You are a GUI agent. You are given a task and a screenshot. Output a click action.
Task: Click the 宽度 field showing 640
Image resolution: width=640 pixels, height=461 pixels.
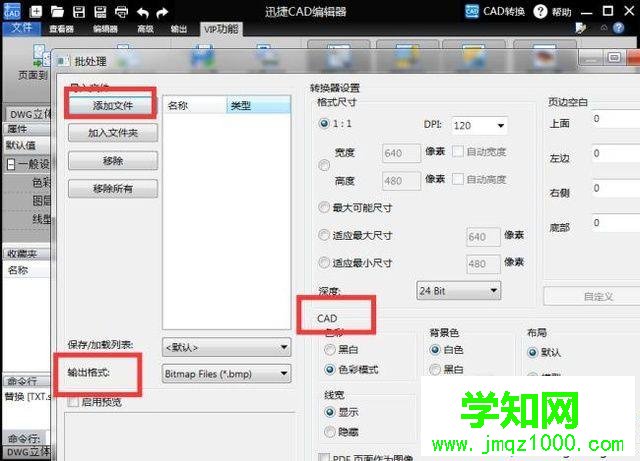coord(401,153)
